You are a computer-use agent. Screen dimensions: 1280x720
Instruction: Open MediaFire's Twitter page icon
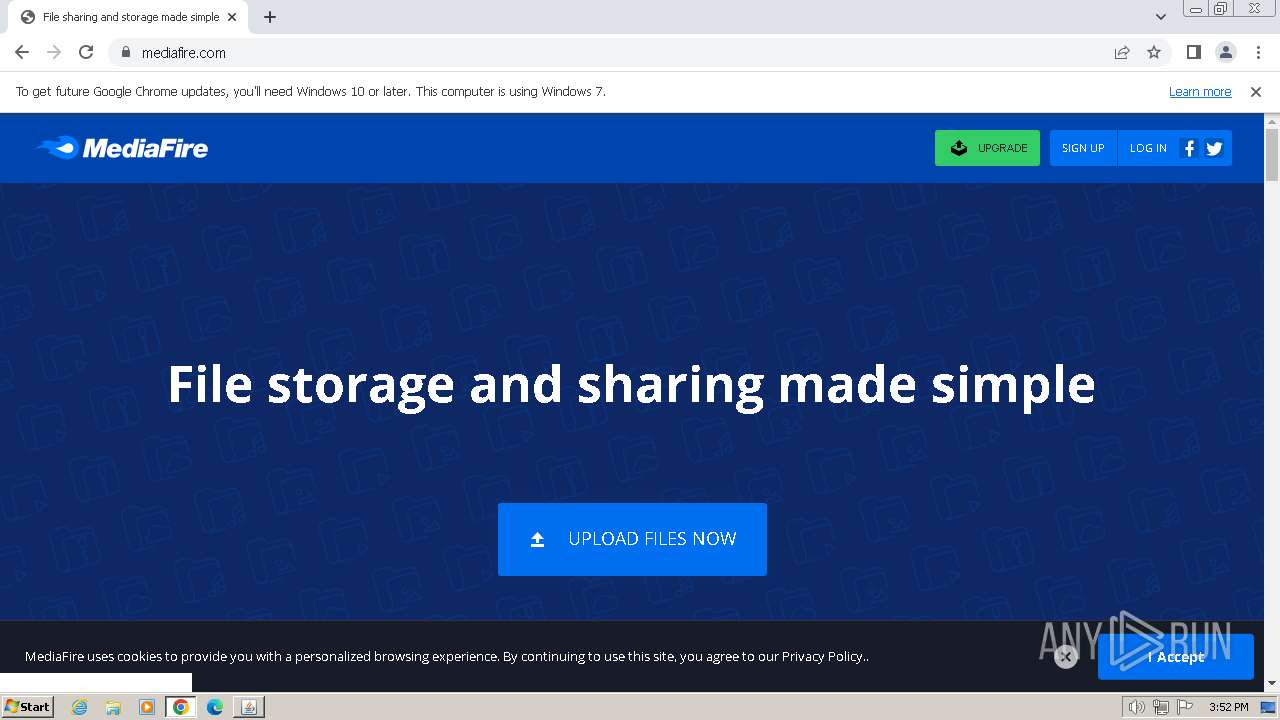pos(1214,148)
